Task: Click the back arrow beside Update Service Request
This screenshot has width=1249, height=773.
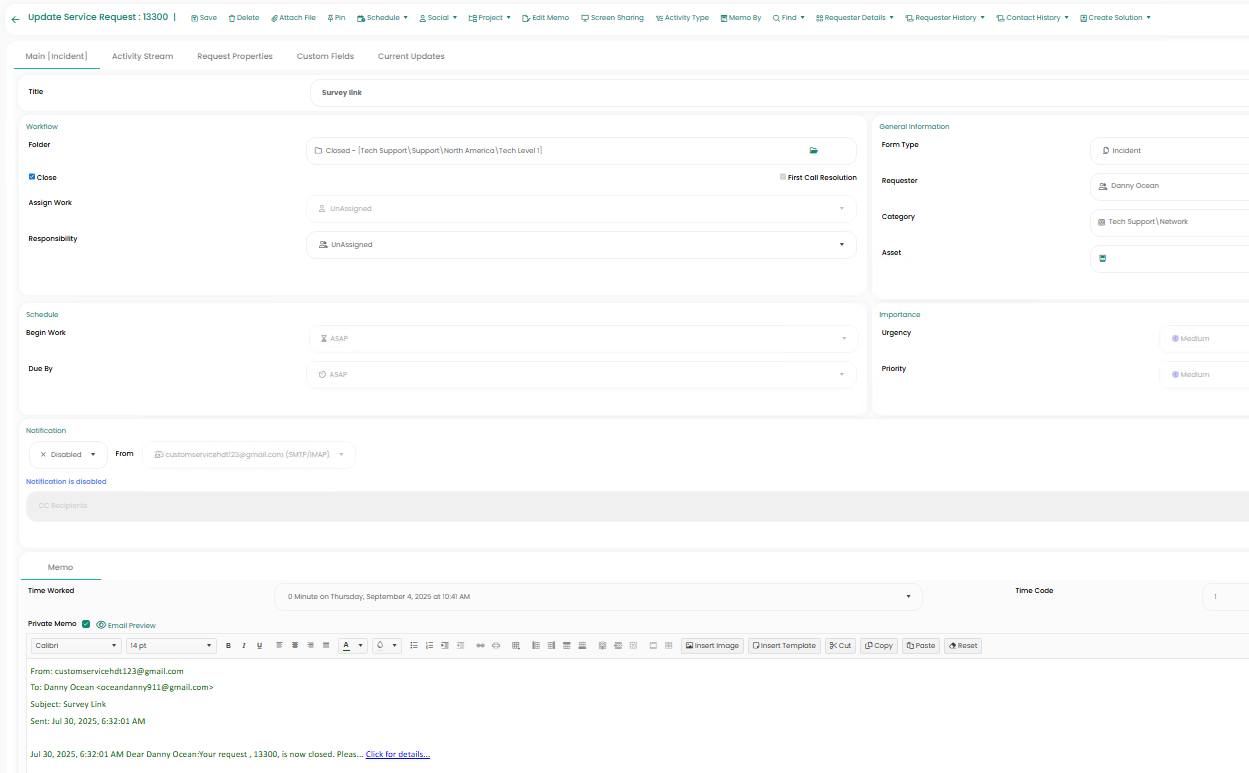Action: tap(15, 19)
